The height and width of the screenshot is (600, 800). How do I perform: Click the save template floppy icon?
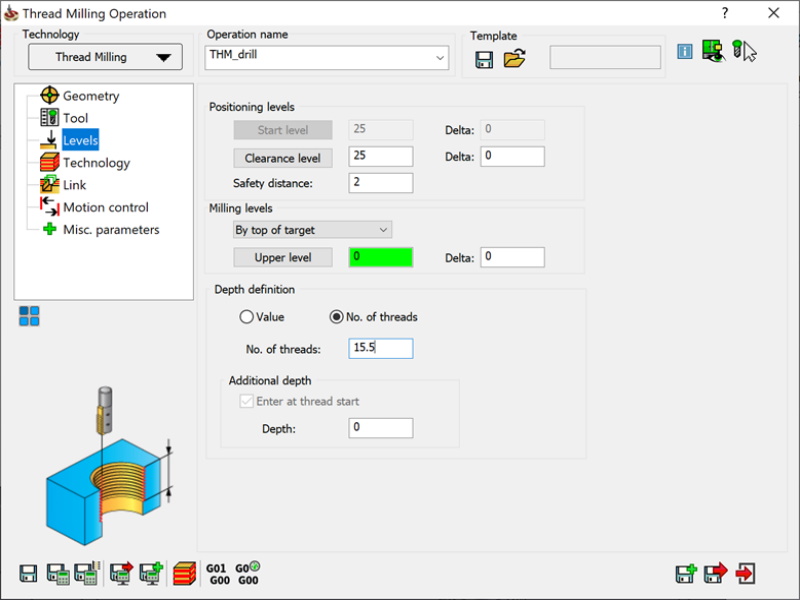click(x=485, y=59)
